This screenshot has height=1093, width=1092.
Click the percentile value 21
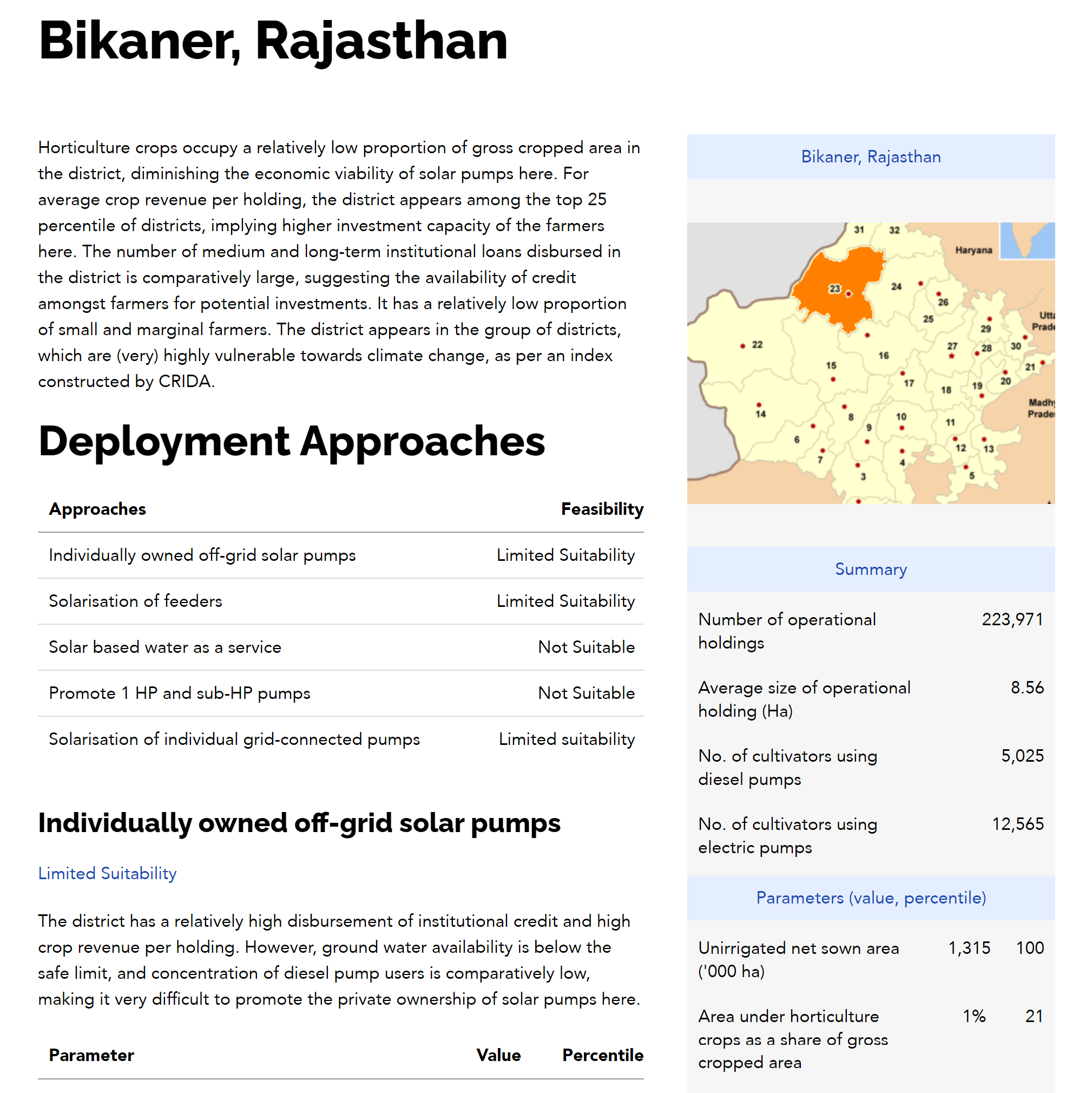coord(1034,1016)
